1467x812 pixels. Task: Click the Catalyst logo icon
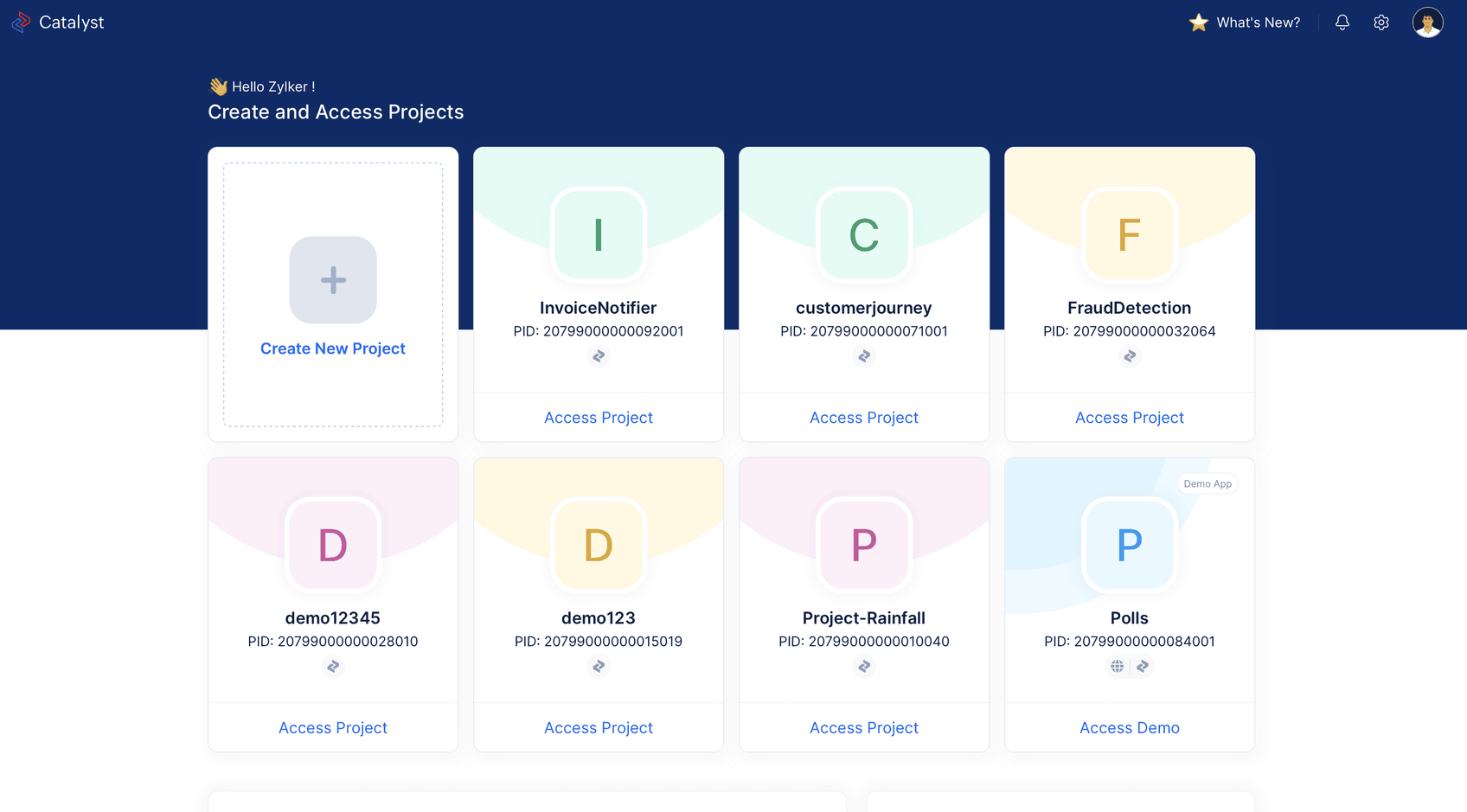[x=21, y=22]
